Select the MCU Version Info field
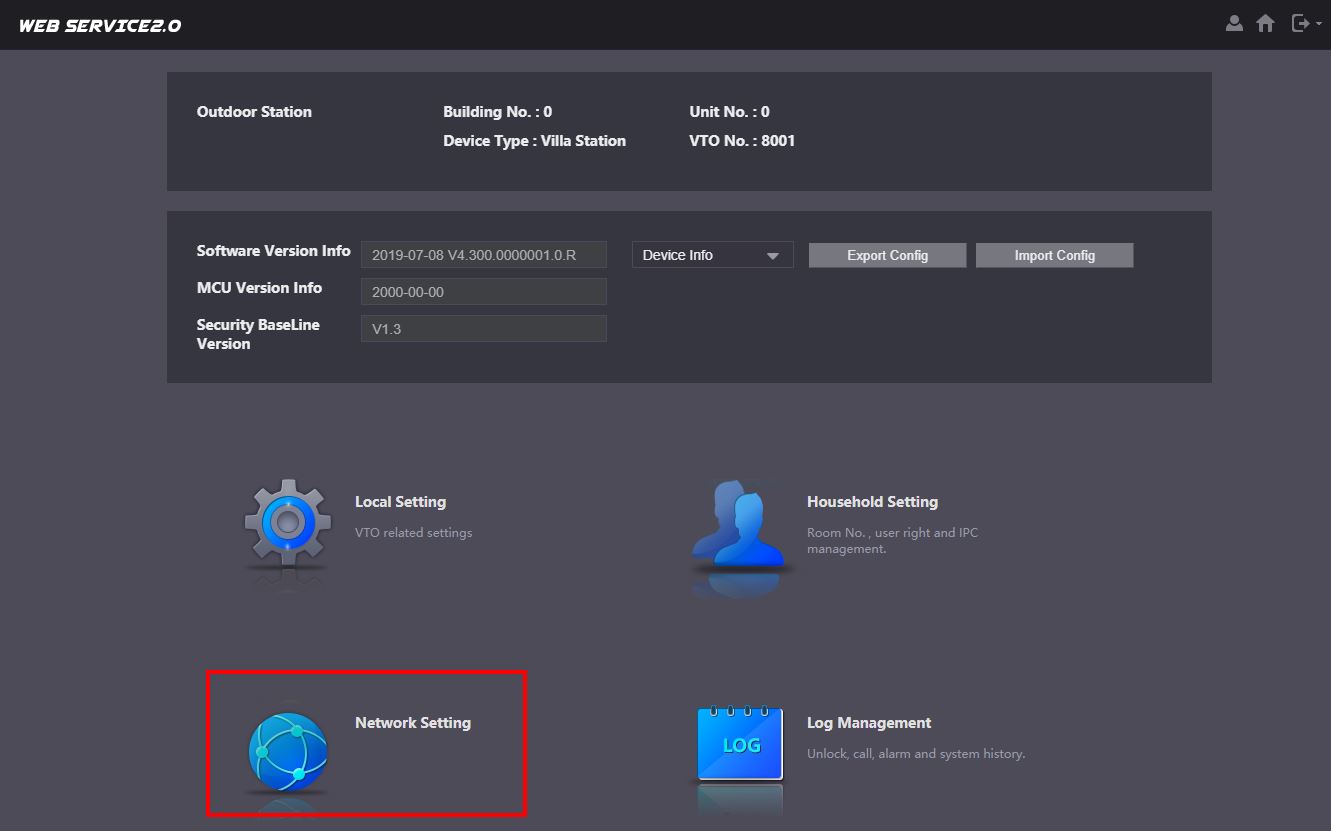 tap(483, 292)
